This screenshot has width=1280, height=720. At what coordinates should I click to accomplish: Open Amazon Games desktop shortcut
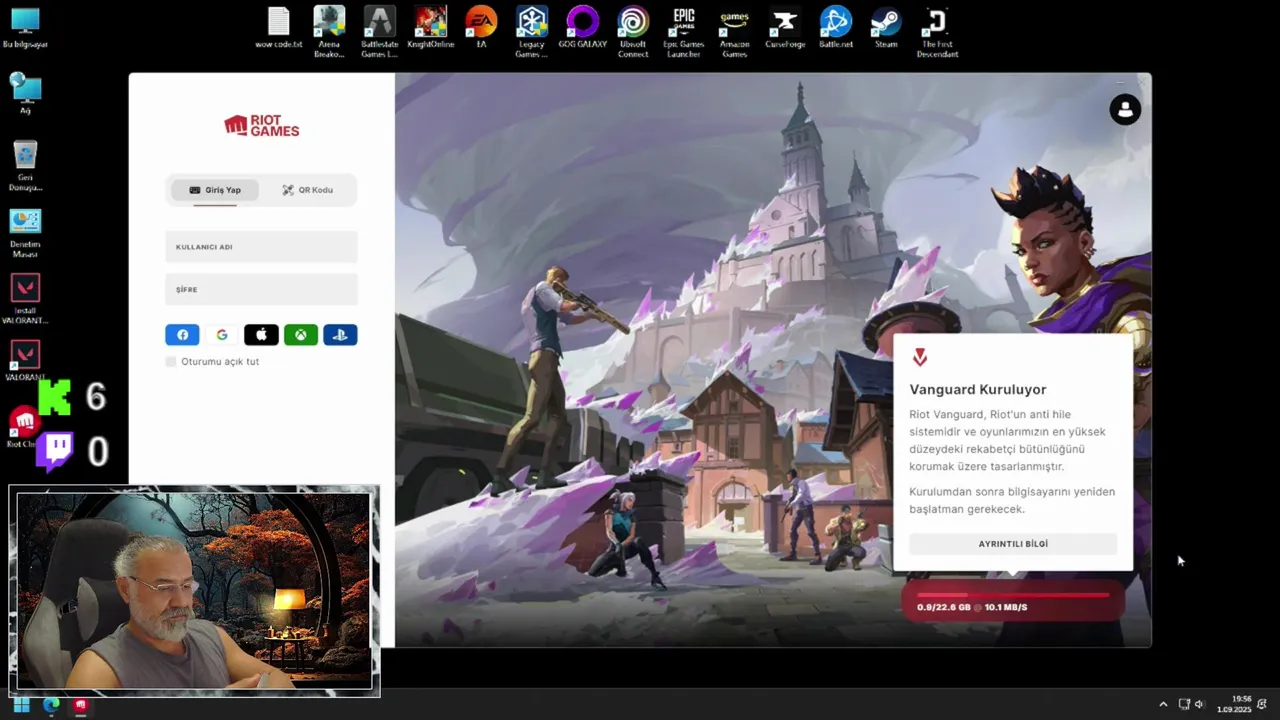[x=734, y=32]
